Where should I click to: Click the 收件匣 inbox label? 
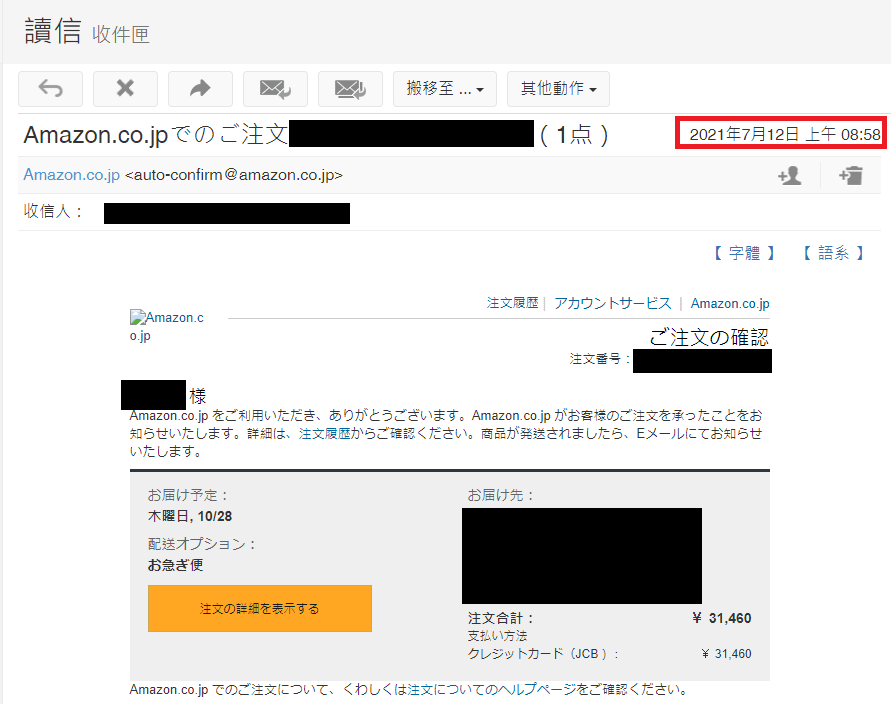pyautogui.click(x=120, y=34)
